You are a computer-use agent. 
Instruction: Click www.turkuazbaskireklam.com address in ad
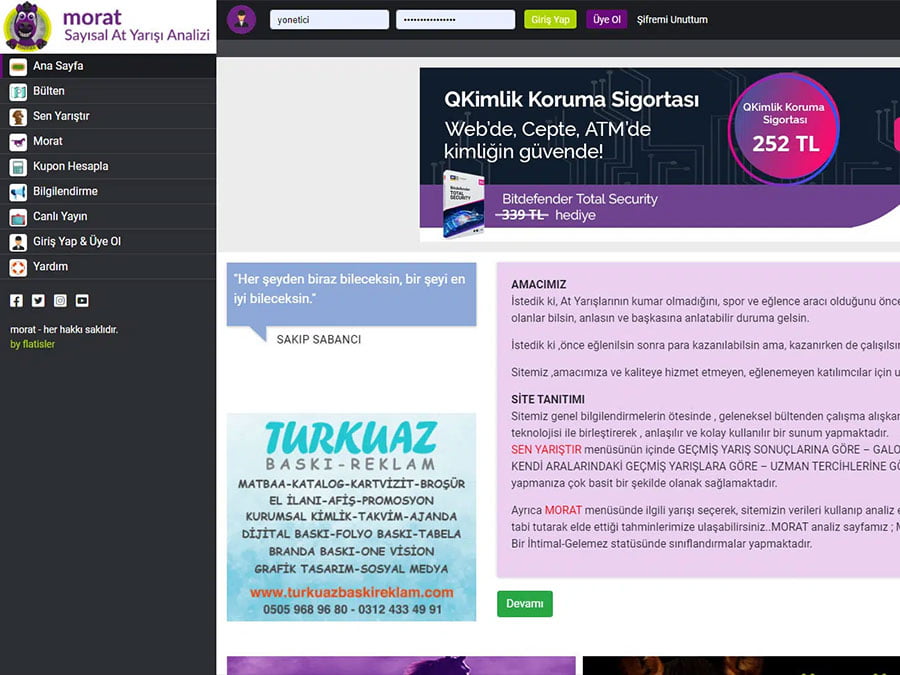pos(351,592)
